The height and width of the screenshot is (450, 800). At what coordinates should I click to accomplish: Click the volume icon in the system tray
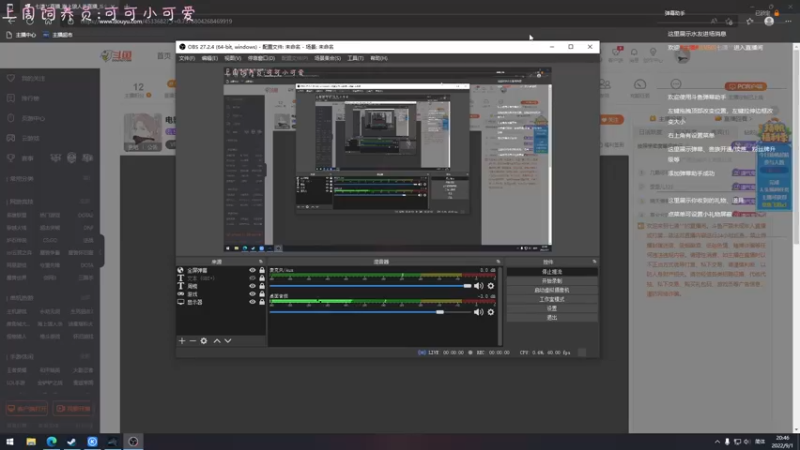(x=747, y=442)
